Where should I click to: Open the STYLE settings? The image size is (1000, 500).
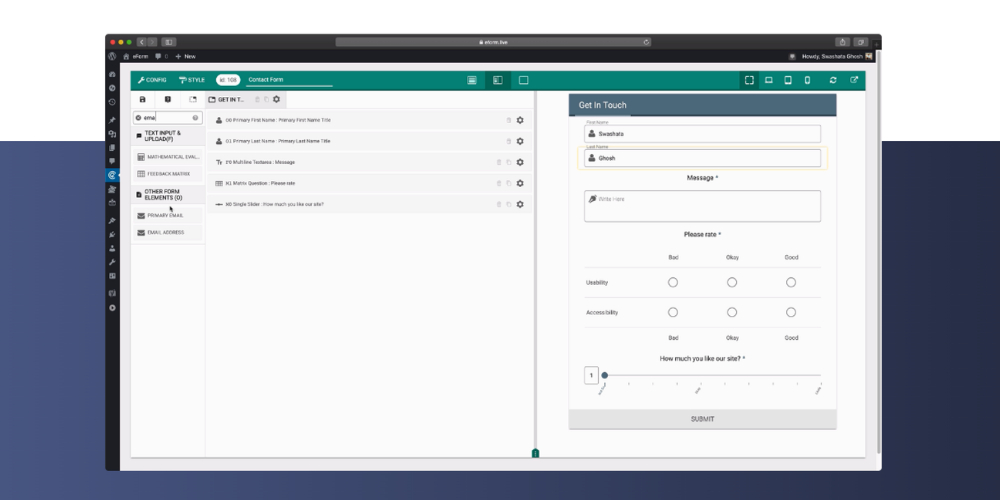pyautogui.click(x=192, y=80)
